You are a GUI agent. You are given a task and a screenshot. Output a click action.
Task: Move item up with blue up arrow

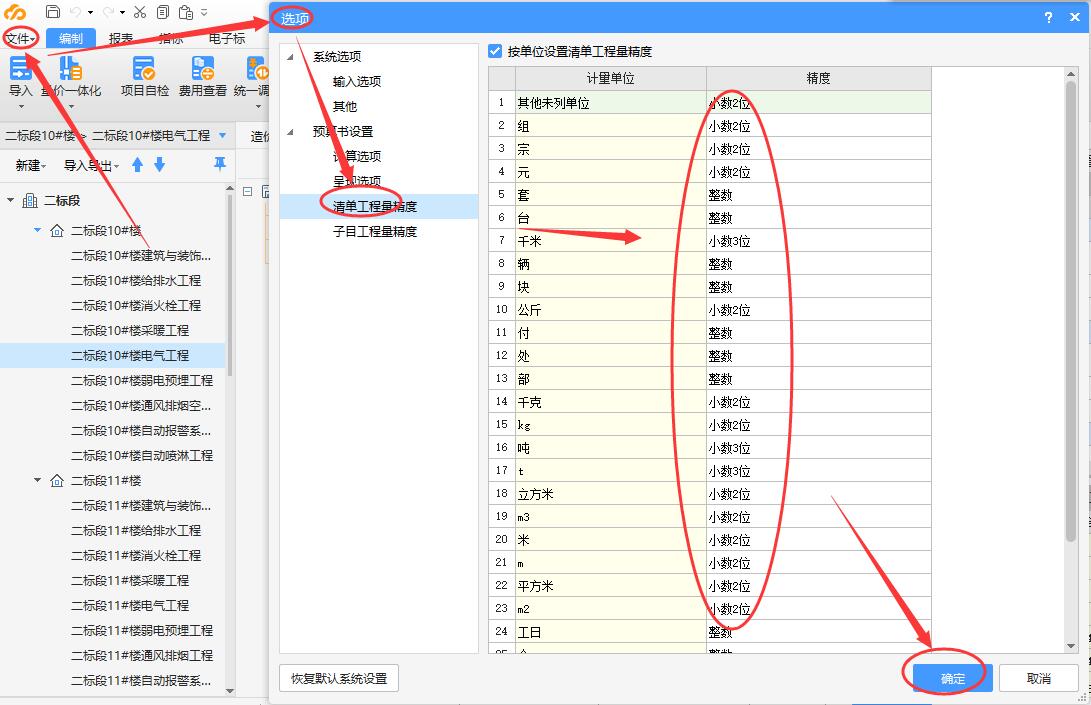point(138,165)
